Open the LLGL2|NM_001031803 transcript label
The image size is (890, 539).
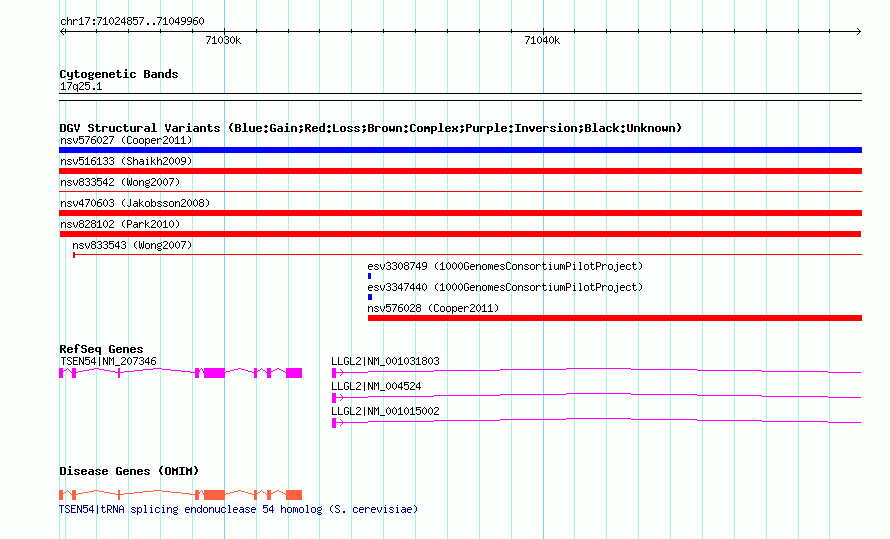click(x=385, y=361)
